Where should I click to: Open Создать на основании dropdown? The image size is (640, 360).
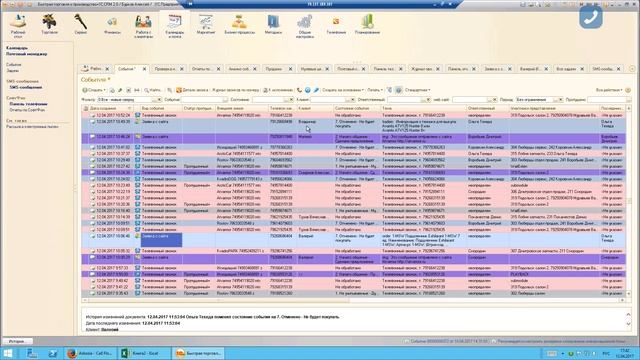click(x=343, y=90)
